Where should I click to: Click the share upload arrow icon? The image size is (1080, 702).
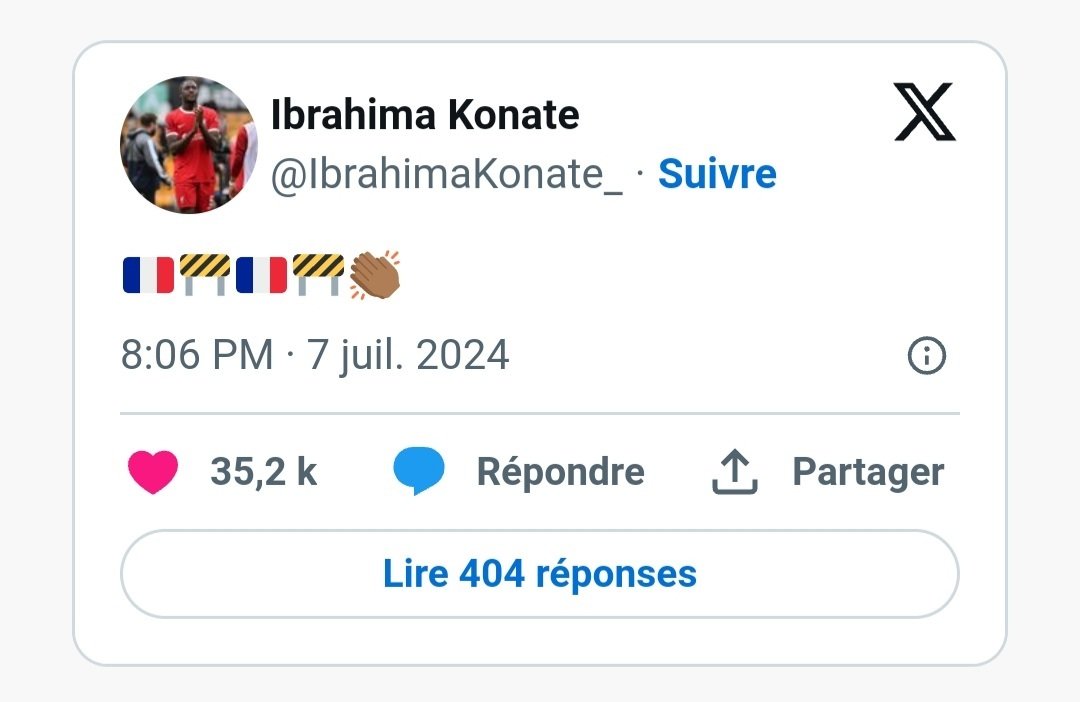pyautogui.click(x=735, y=472)
